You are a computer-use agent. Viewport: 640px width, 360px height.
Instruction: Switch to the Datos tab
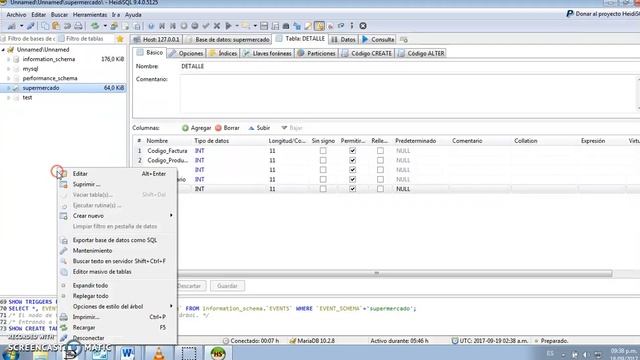coord(343,40)
